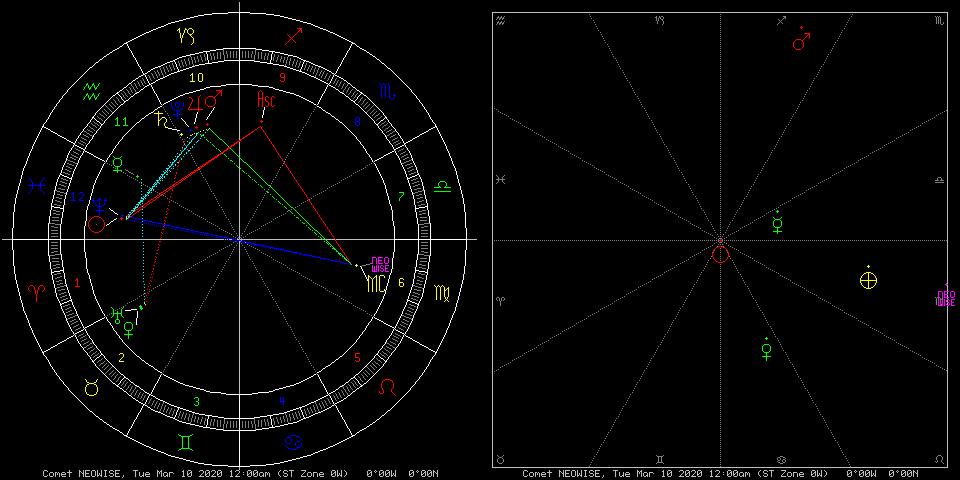
Task: Click the chart date caption below the wheel
Action: point(240,473)
